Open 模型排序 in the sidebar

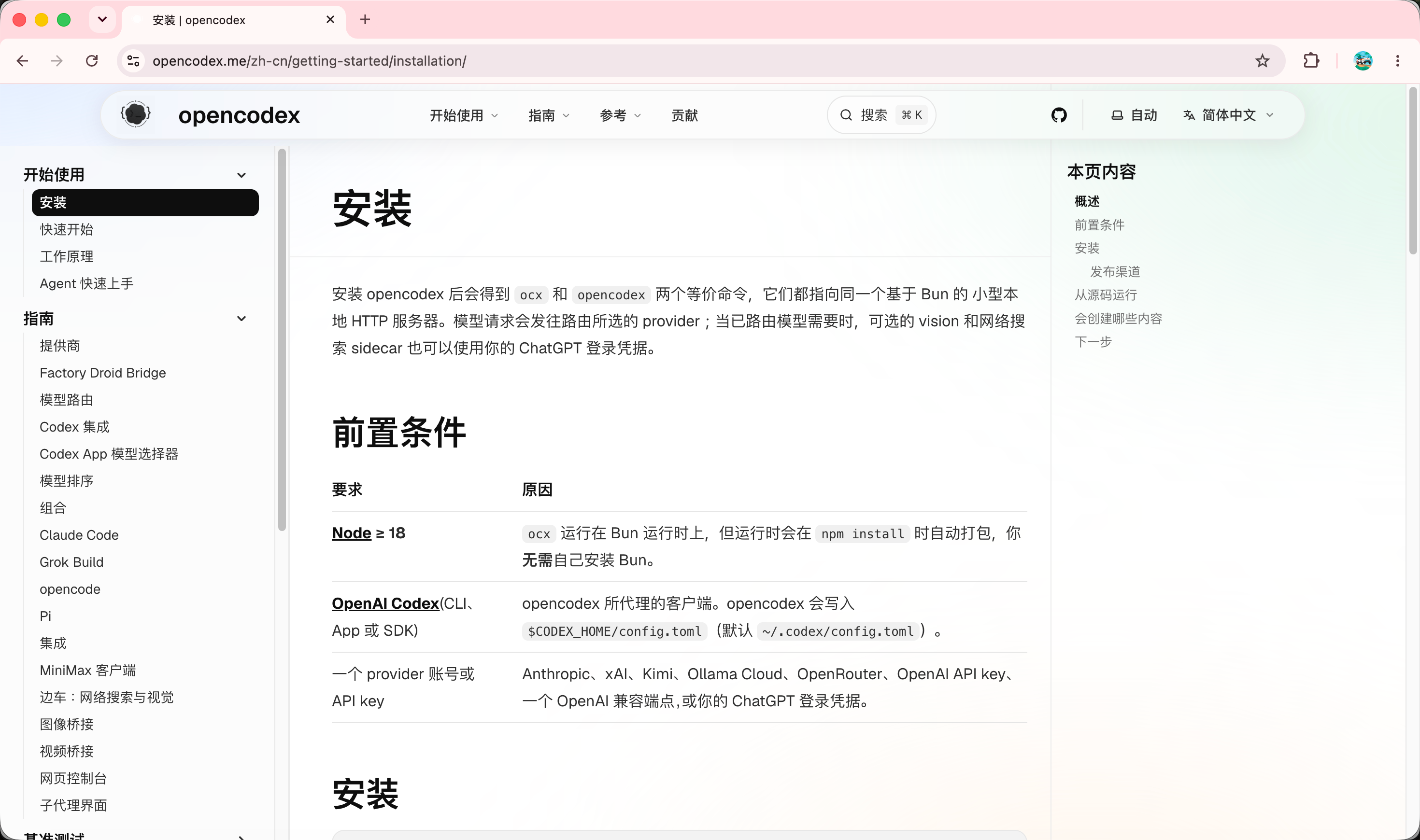pyautogui.click(x=66, y=481)
